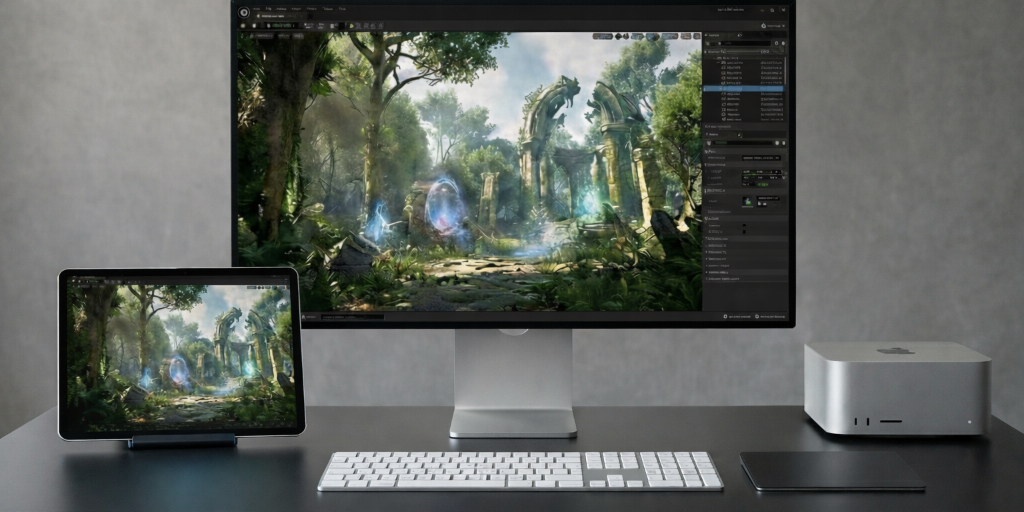Click the Lit view mode button
The height and width of the screenshot is (512, 1024).
tap(283, 37)
